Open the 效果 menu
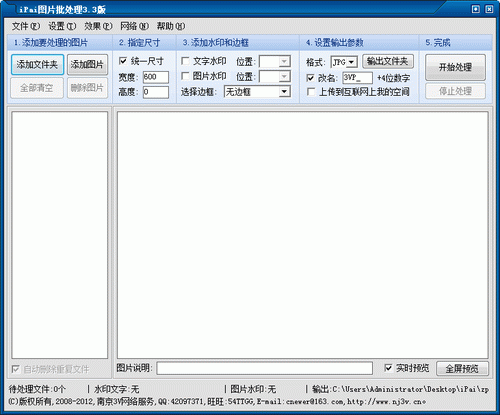 [98, 26]
